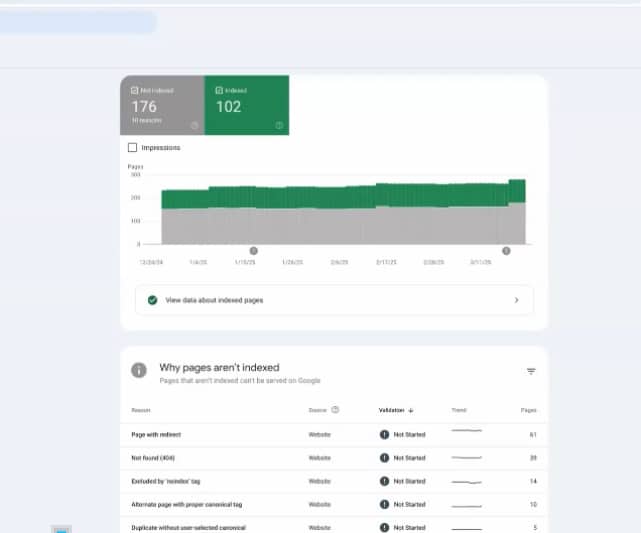Open Duplicate without user-selected canonical row

point(188,527)
